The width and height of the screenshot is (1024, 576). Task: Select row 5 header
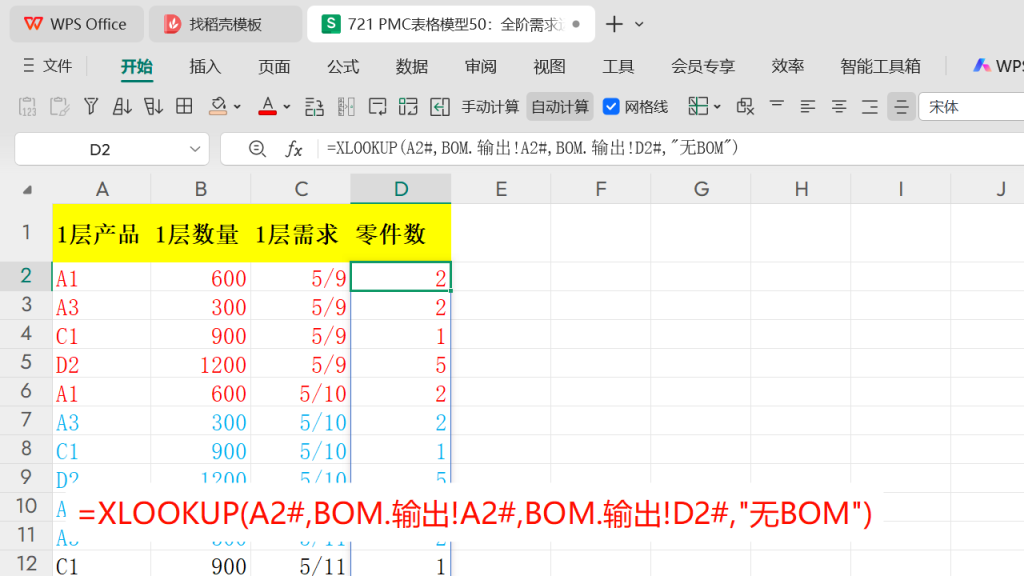[x=26, y=362]
